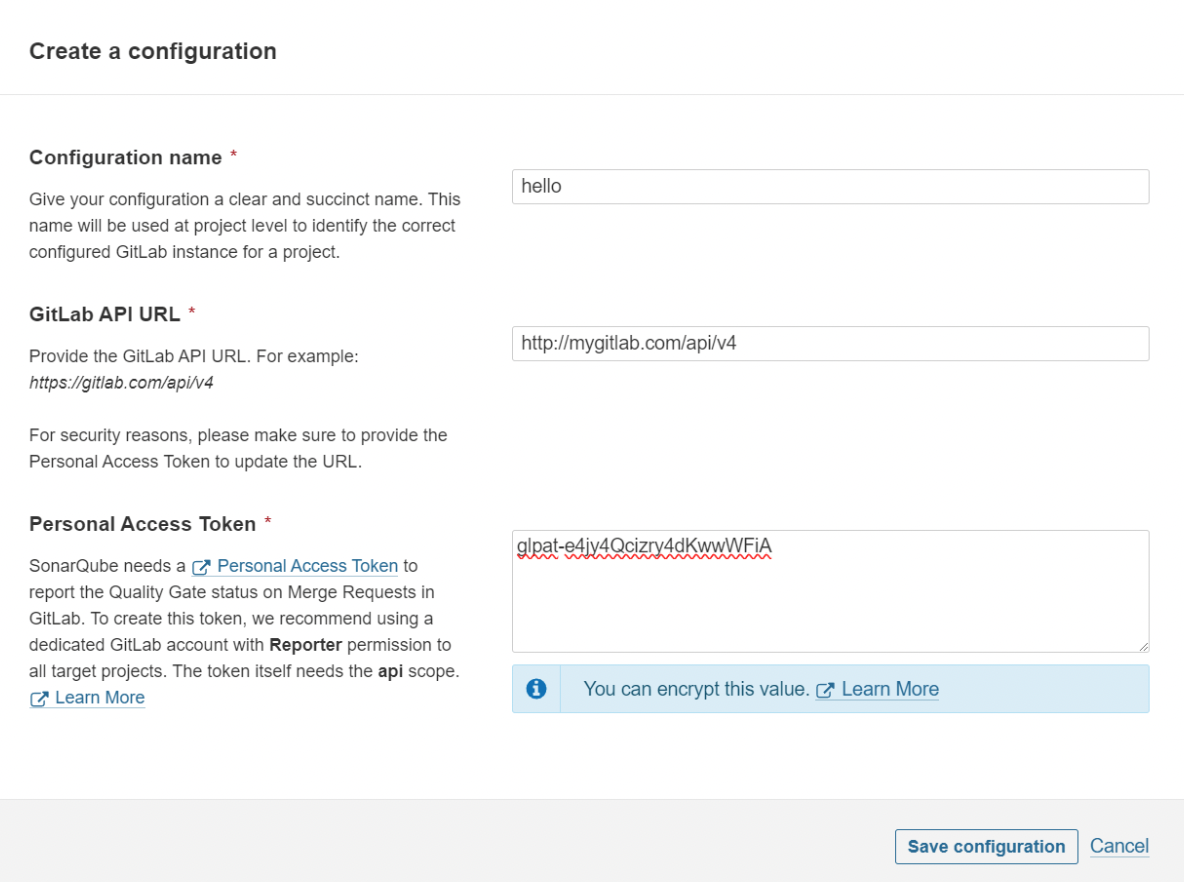Click the blue info icon in the encrypt notice
This screenshot has width=1184, height=882.
537,689
